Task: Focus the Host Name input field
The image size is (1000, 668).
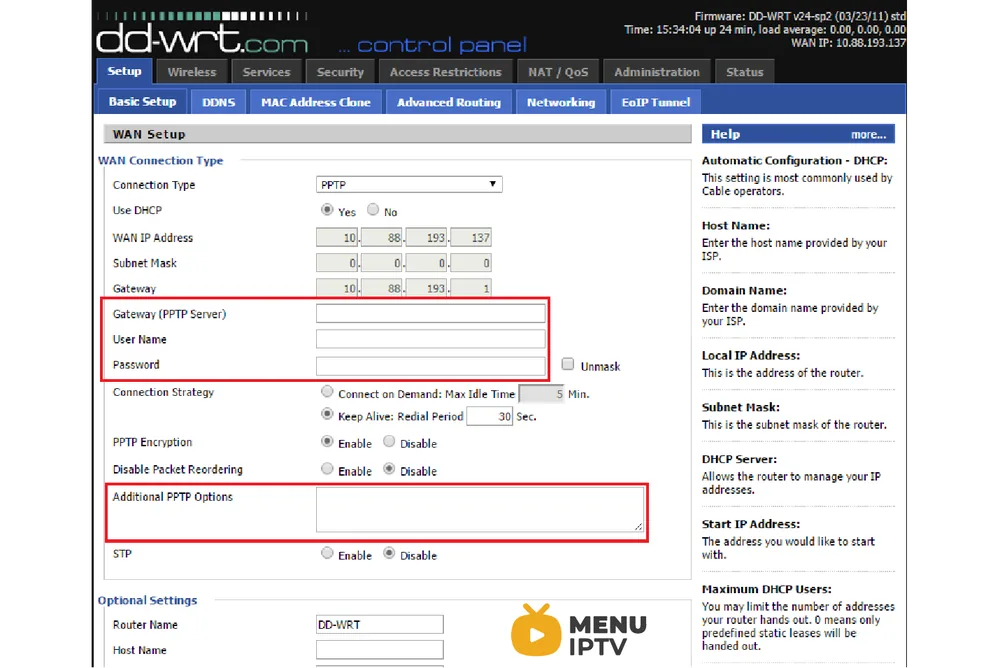Action: point(379,649)
